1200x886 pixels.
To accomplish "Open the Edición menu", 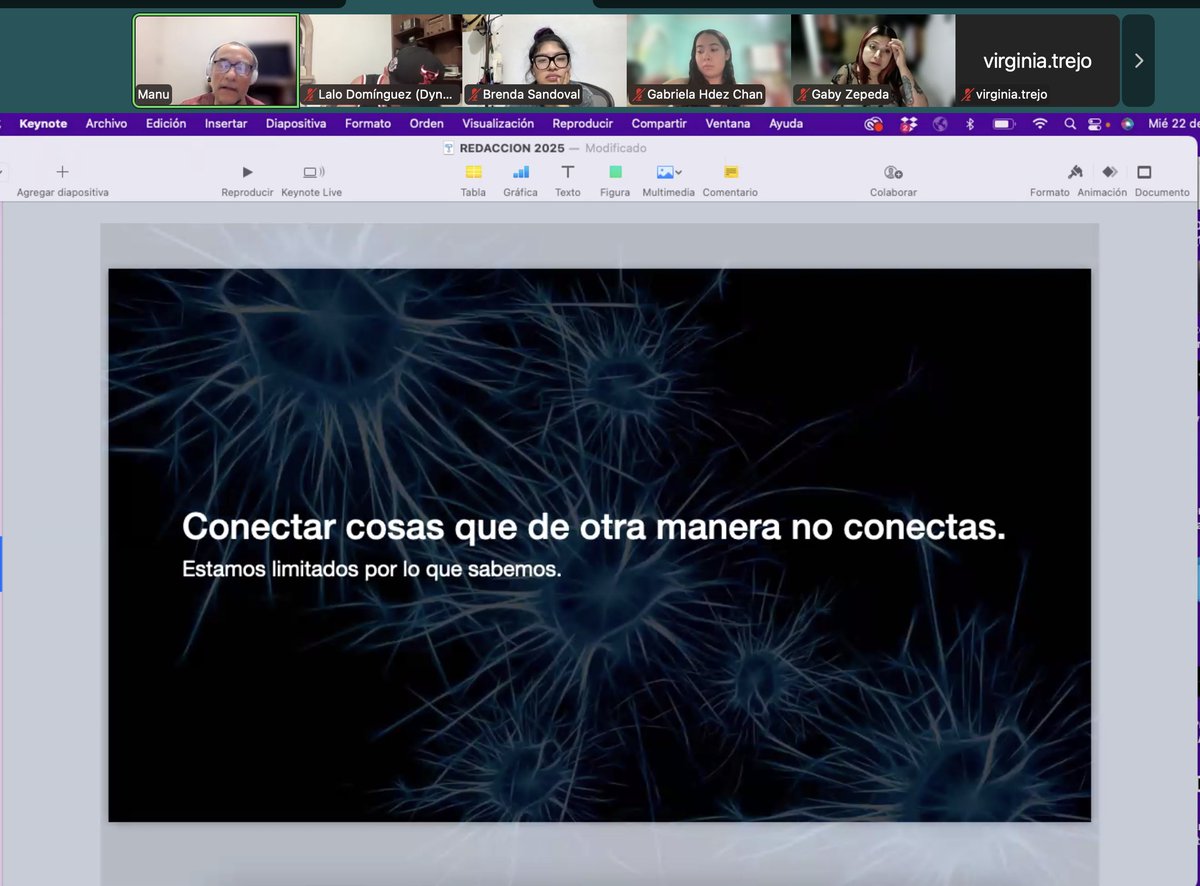I will coord(166,124).
